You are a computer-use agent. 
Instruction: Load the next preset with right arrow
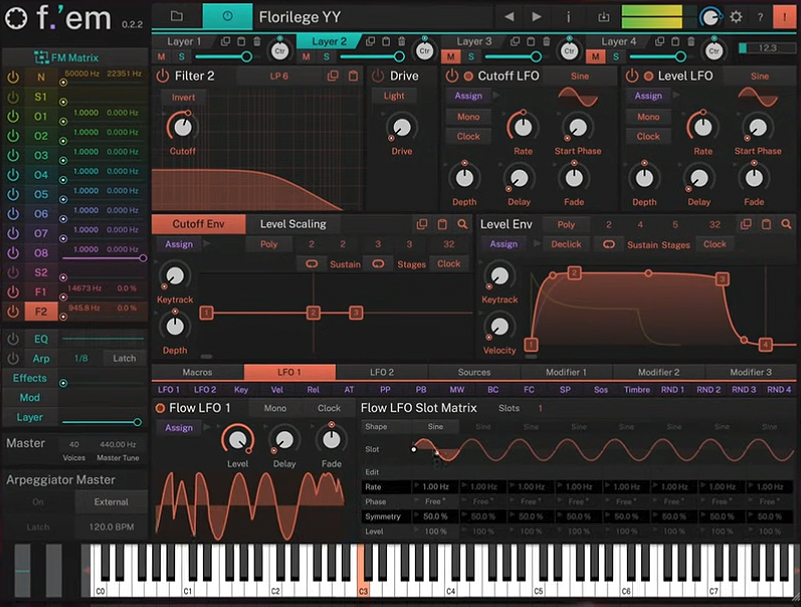pos(536,17)
